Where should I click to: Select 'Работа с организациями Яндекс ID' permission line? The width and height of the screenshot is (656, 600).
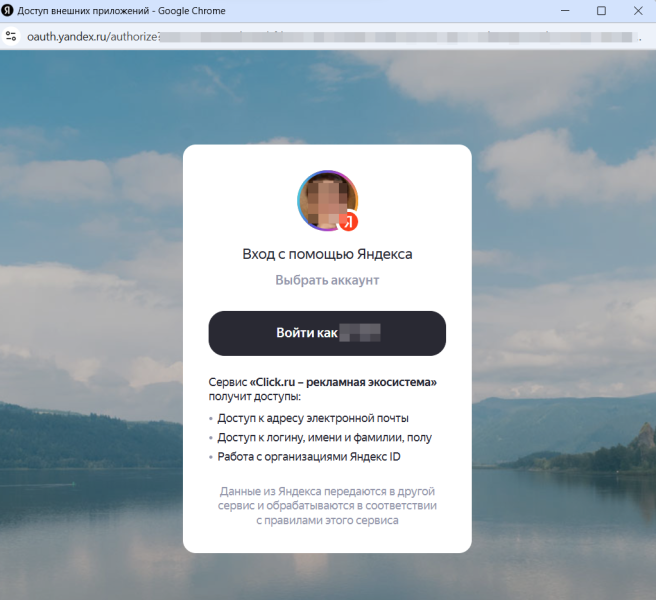tap(309, 456)
